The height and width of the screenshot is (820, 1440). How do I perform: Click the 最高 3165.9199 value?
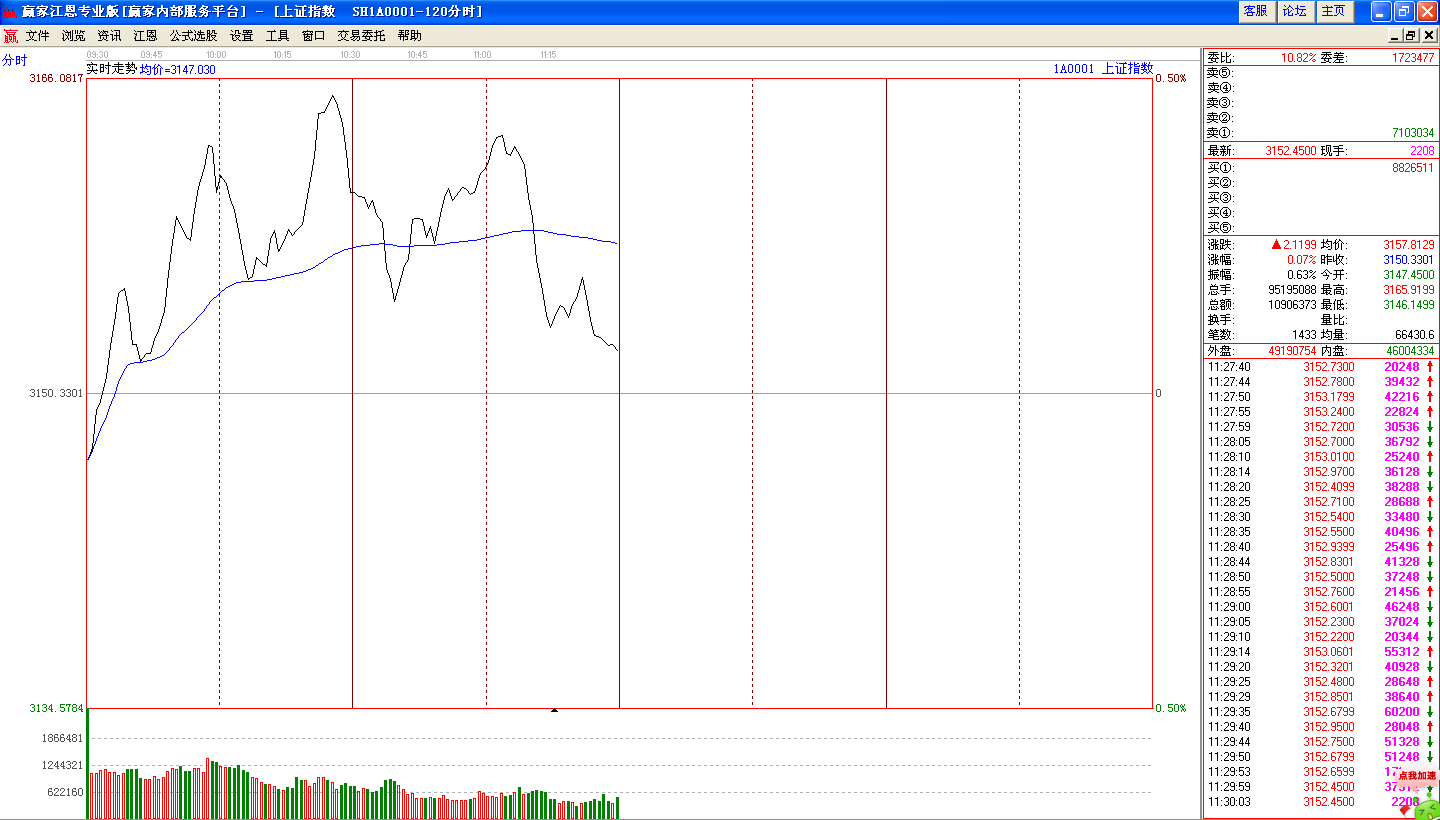click(x=1409, y=289)
